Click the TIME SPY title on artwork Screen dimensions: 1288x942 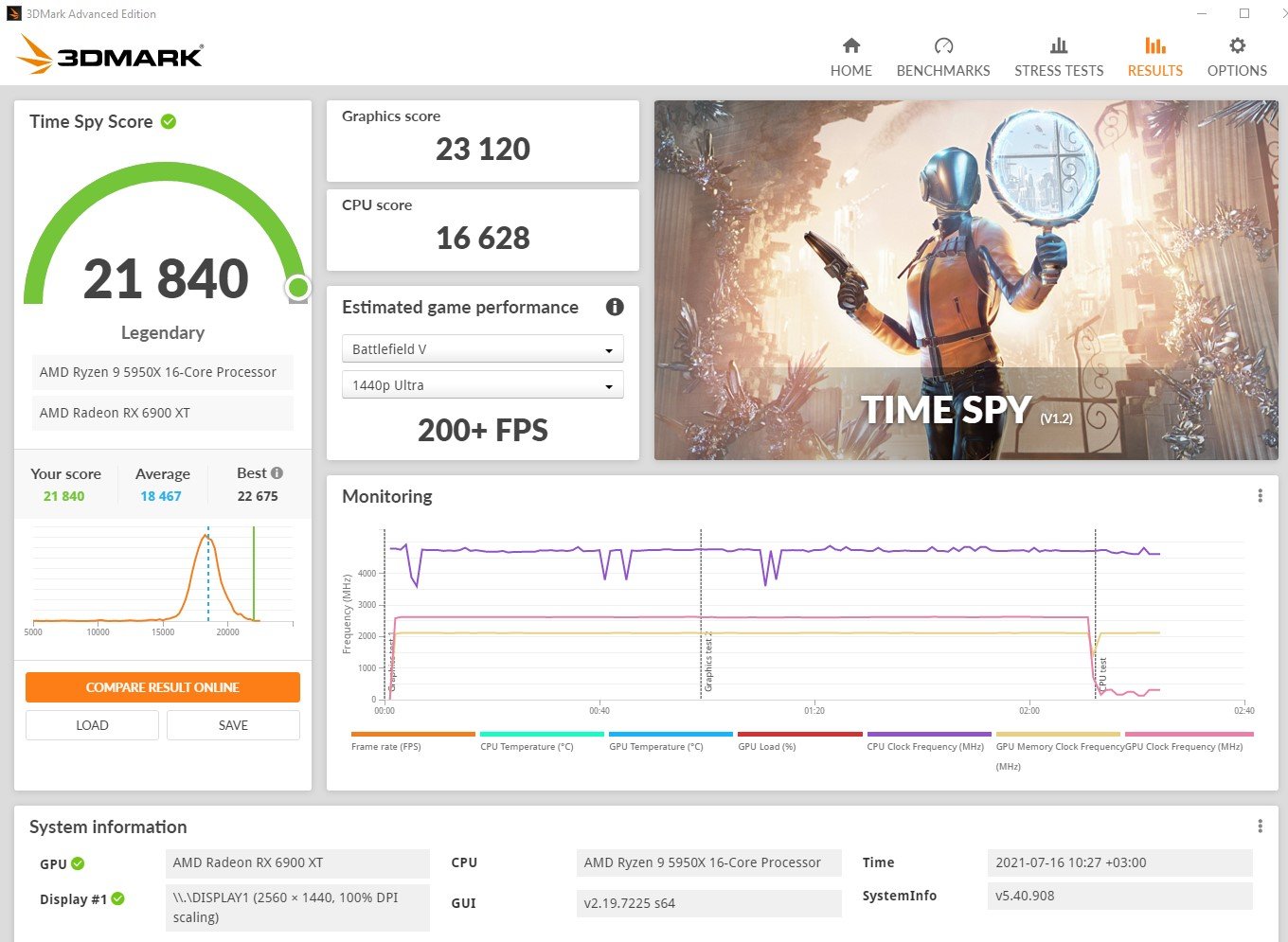[x=946, y=410]
